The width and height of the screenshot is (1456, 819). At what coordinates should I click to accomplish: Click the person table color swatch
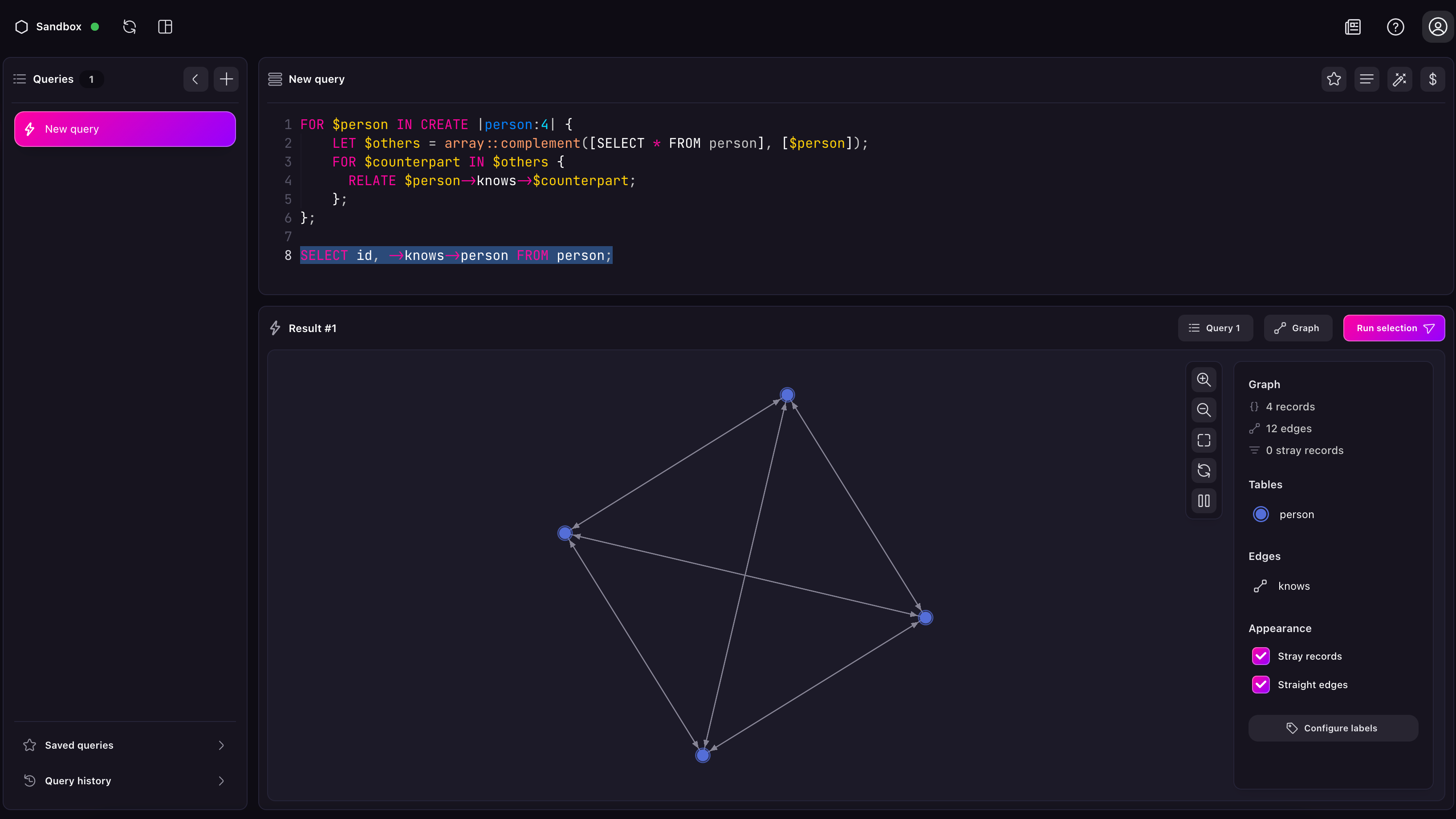pyautogui.click(x=1261, y=515)
